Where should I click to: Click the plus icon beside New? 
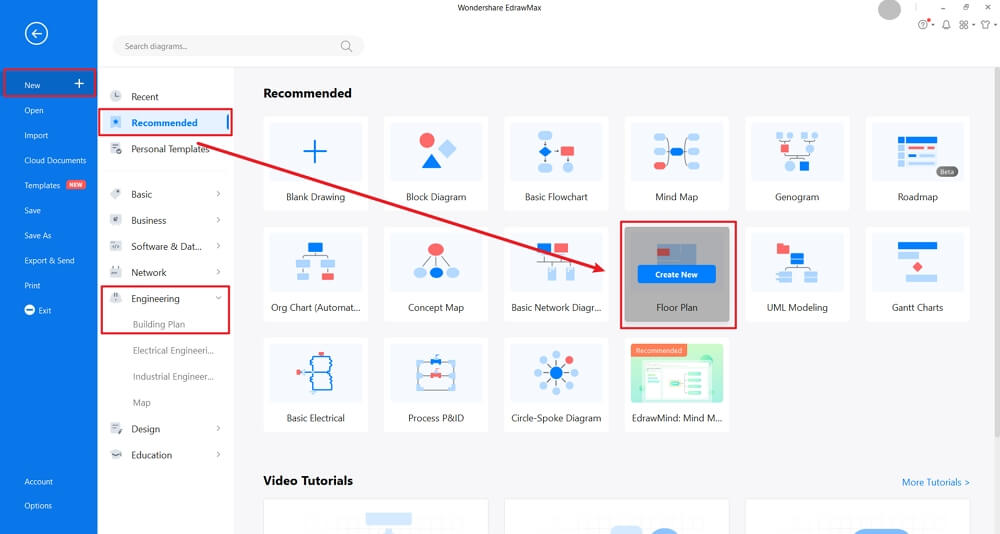[79, 84]
